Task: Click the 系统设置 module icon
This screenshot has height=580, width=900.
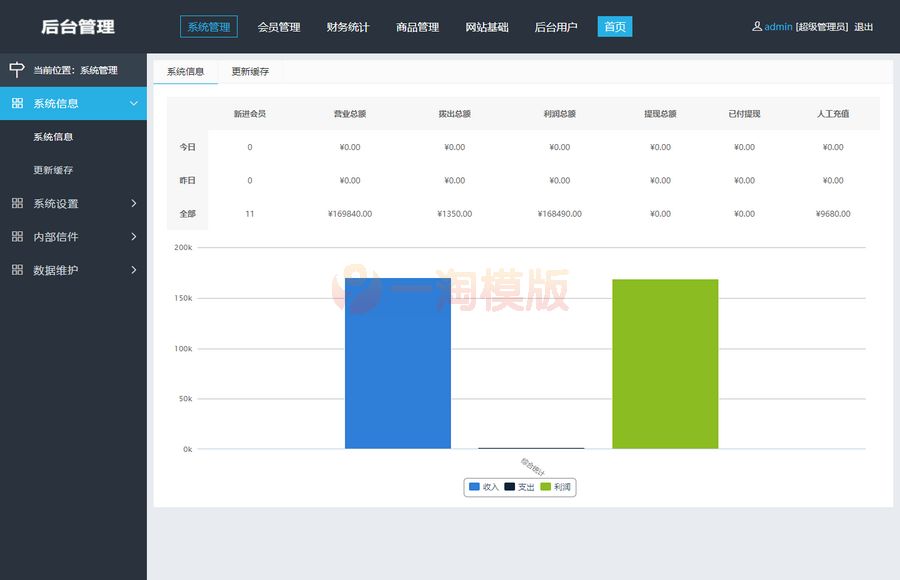Action: (15, 203)
